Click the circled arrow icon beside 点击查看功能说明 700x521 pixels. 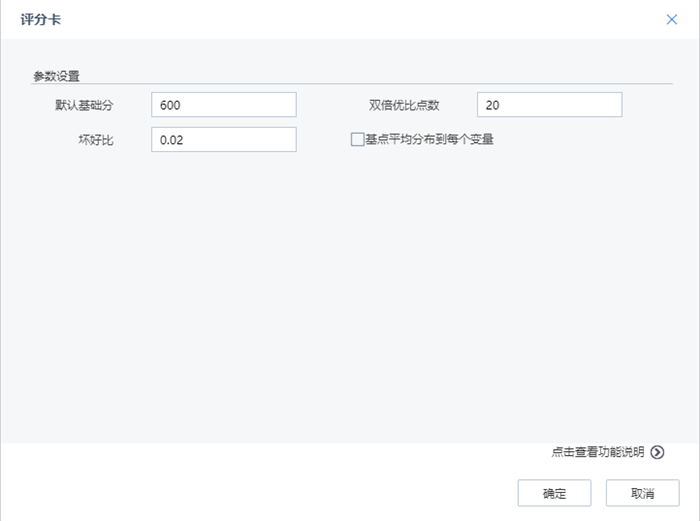[657, 452]
